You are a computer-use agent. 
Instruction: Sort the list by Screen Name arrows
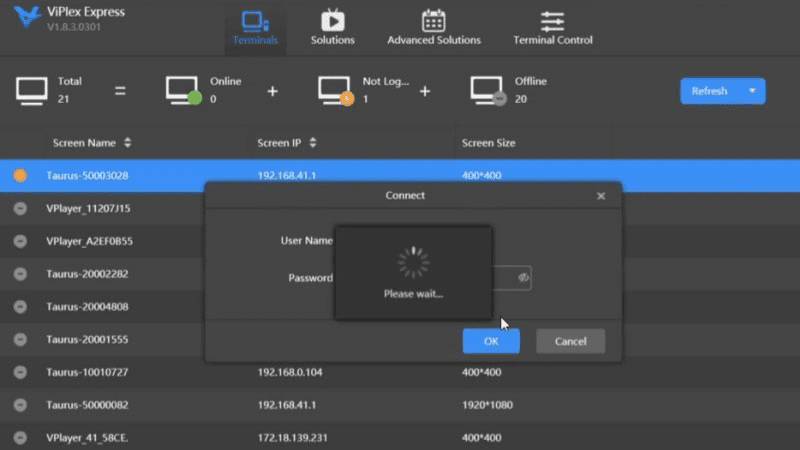coord(128,143)
